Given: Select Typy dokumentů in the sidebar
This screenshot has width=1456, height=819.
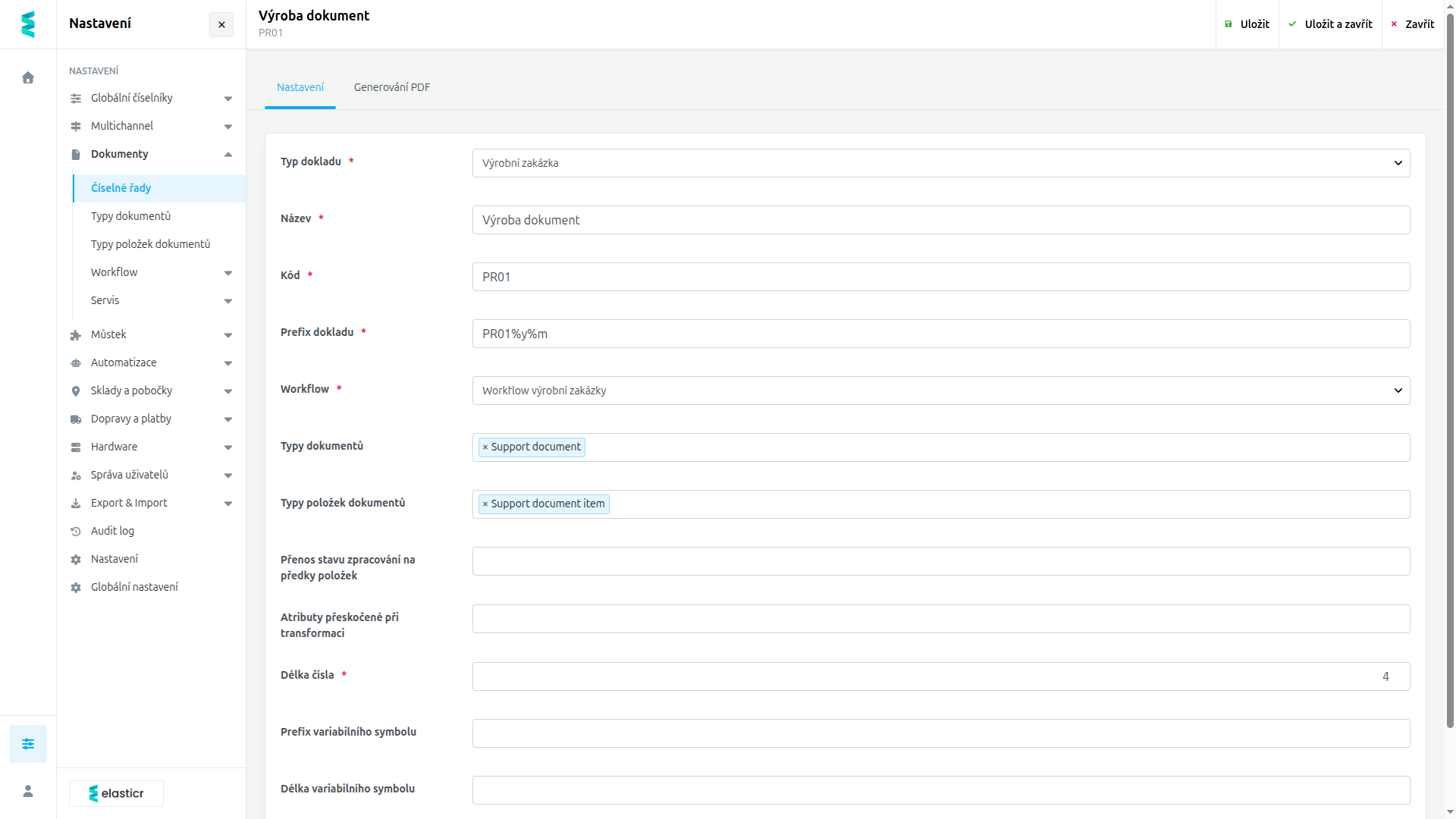Looking at the screenshot, I should [x=130, y=216].
